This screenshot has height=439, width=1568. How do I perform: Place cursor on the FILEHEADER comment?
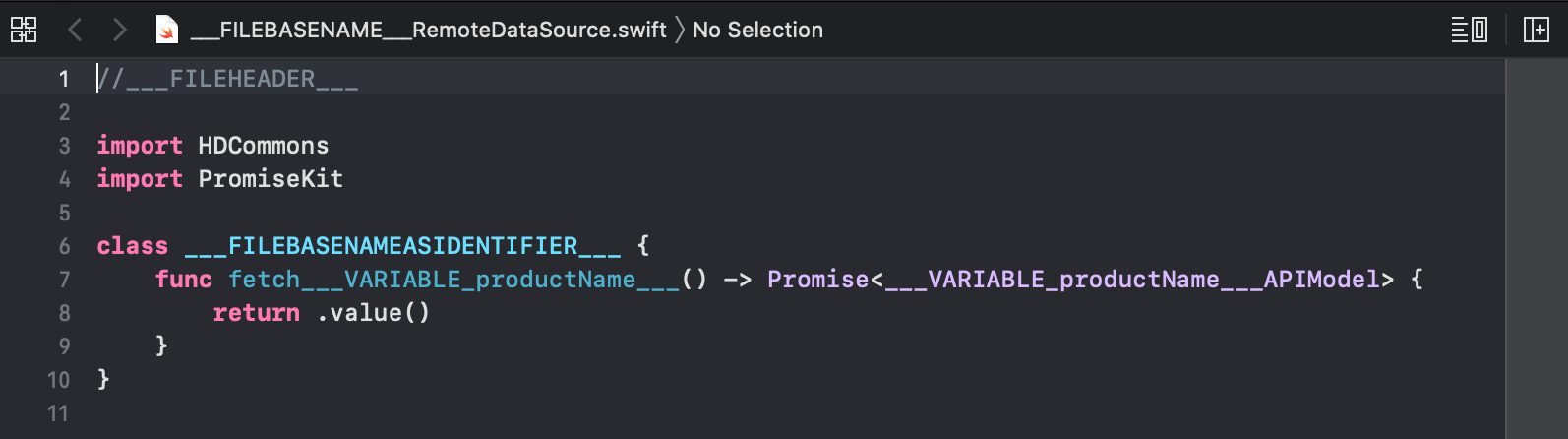(228, 79)
